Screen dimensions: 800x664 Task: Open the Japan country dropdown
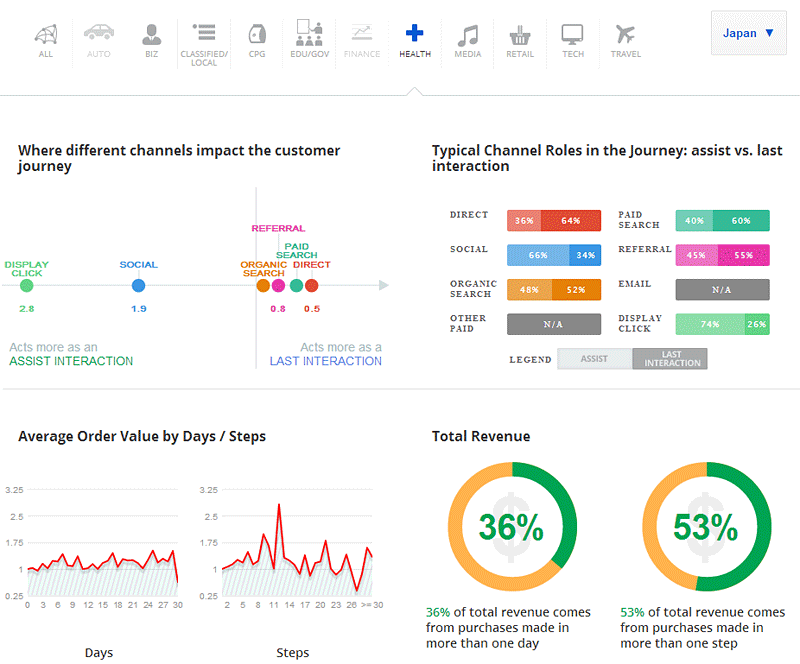[748, 33]
